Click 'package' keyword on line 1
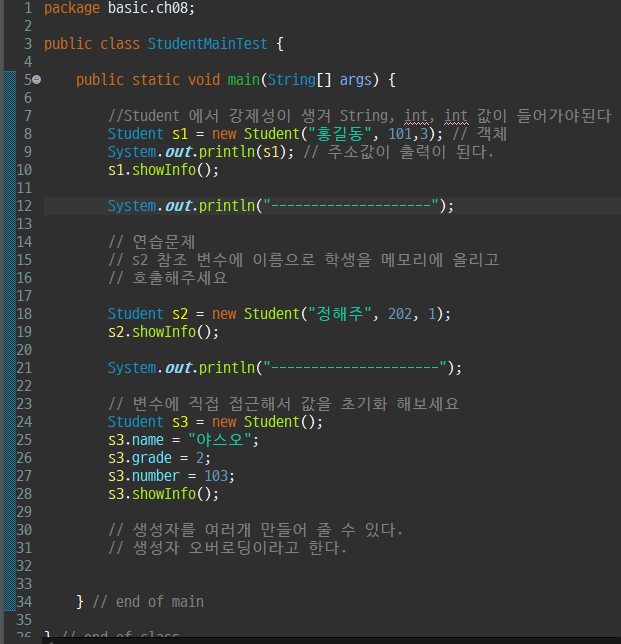The height and width of the screenshot is (644, 621). [x=72, y=8]
